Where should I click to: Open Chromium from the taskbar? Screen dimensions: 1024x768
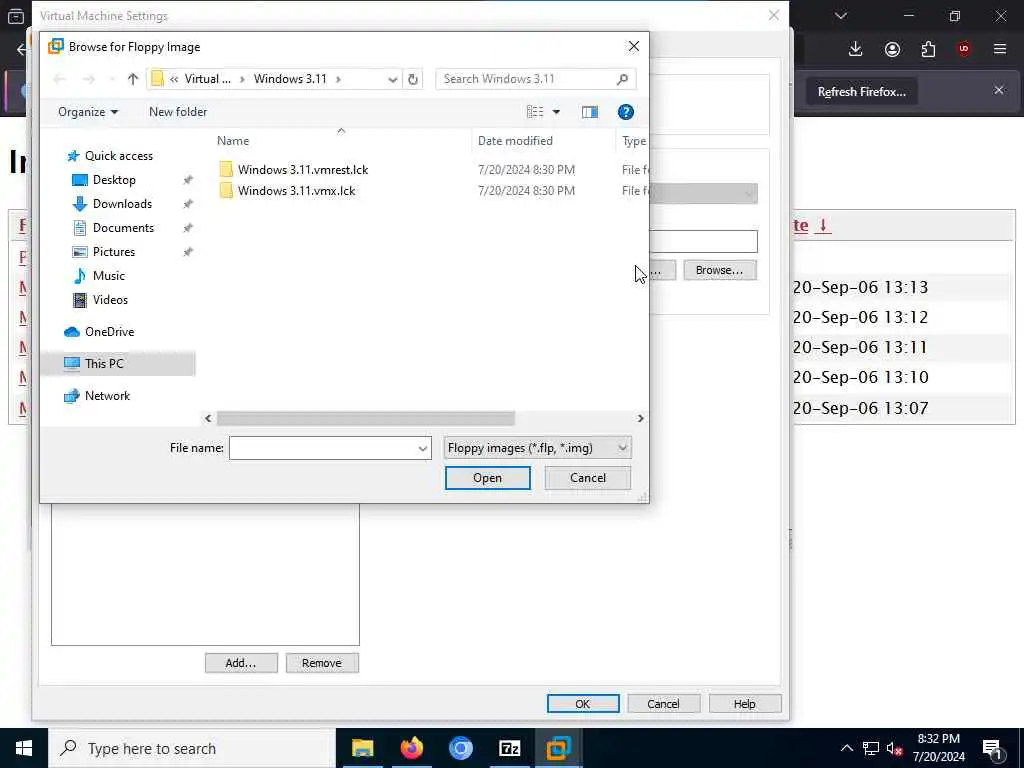pos(460,748)
